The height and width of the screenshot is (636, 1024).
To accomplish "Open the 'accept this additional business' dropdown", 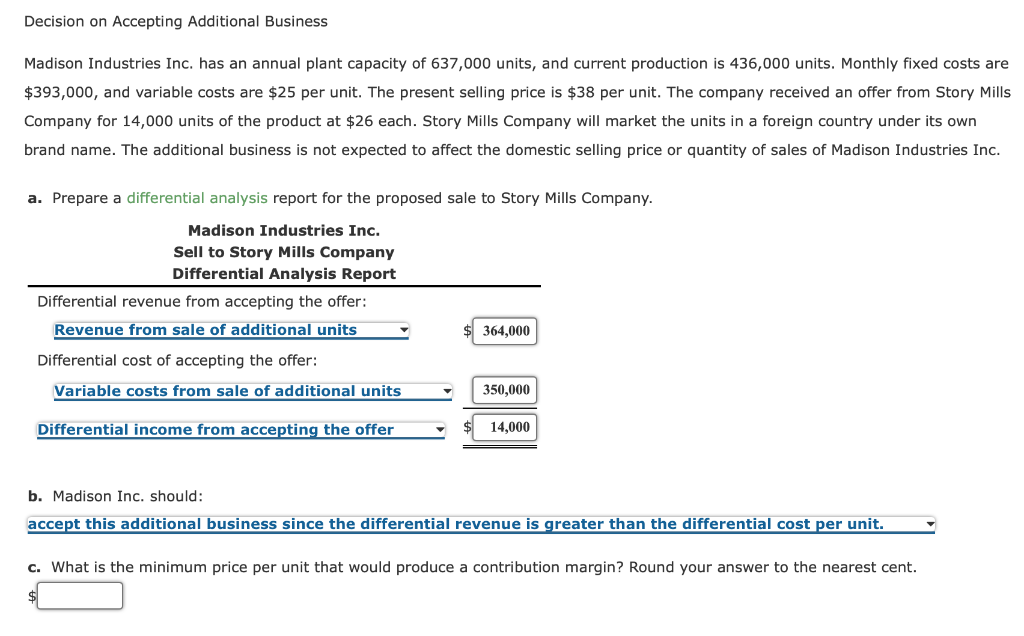I will pos(480,524).
